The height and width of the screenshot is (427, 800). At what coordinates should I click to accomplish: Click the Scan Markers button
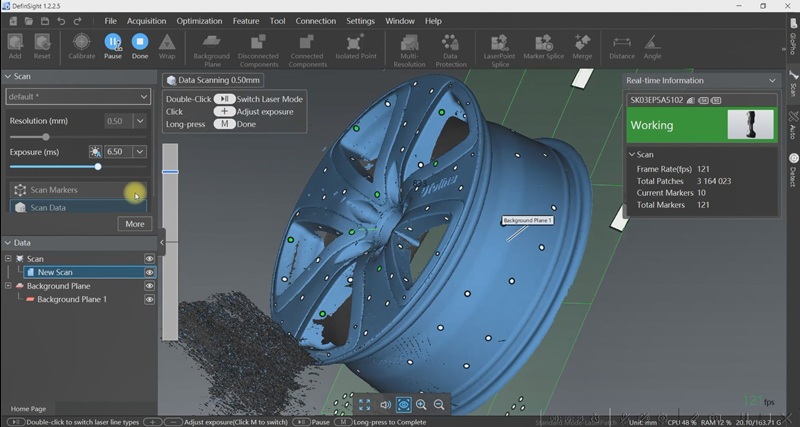coord(54,190)
